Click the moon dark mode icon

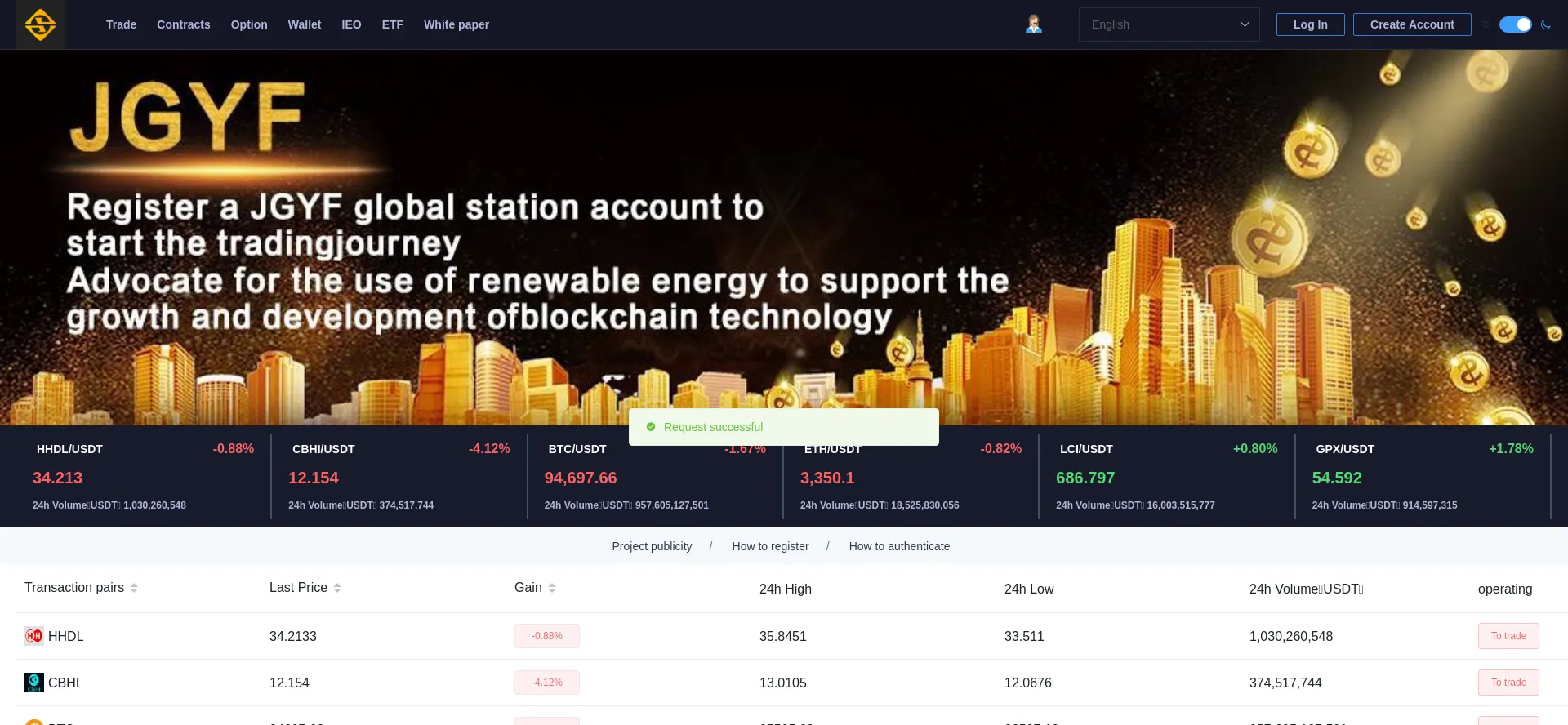click(1546, 24)
